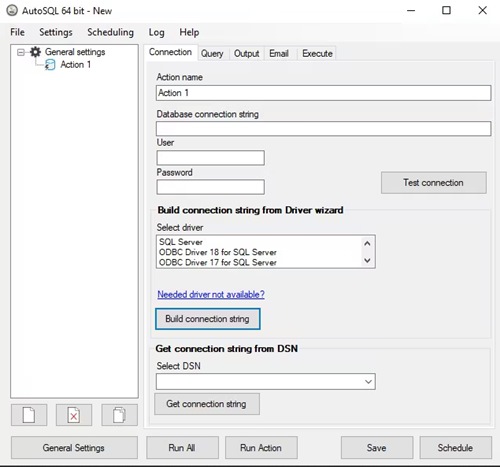Switch to the Output tab
Image resolution: width=500 pixels, height=467 pixels.
coord(246,53)
